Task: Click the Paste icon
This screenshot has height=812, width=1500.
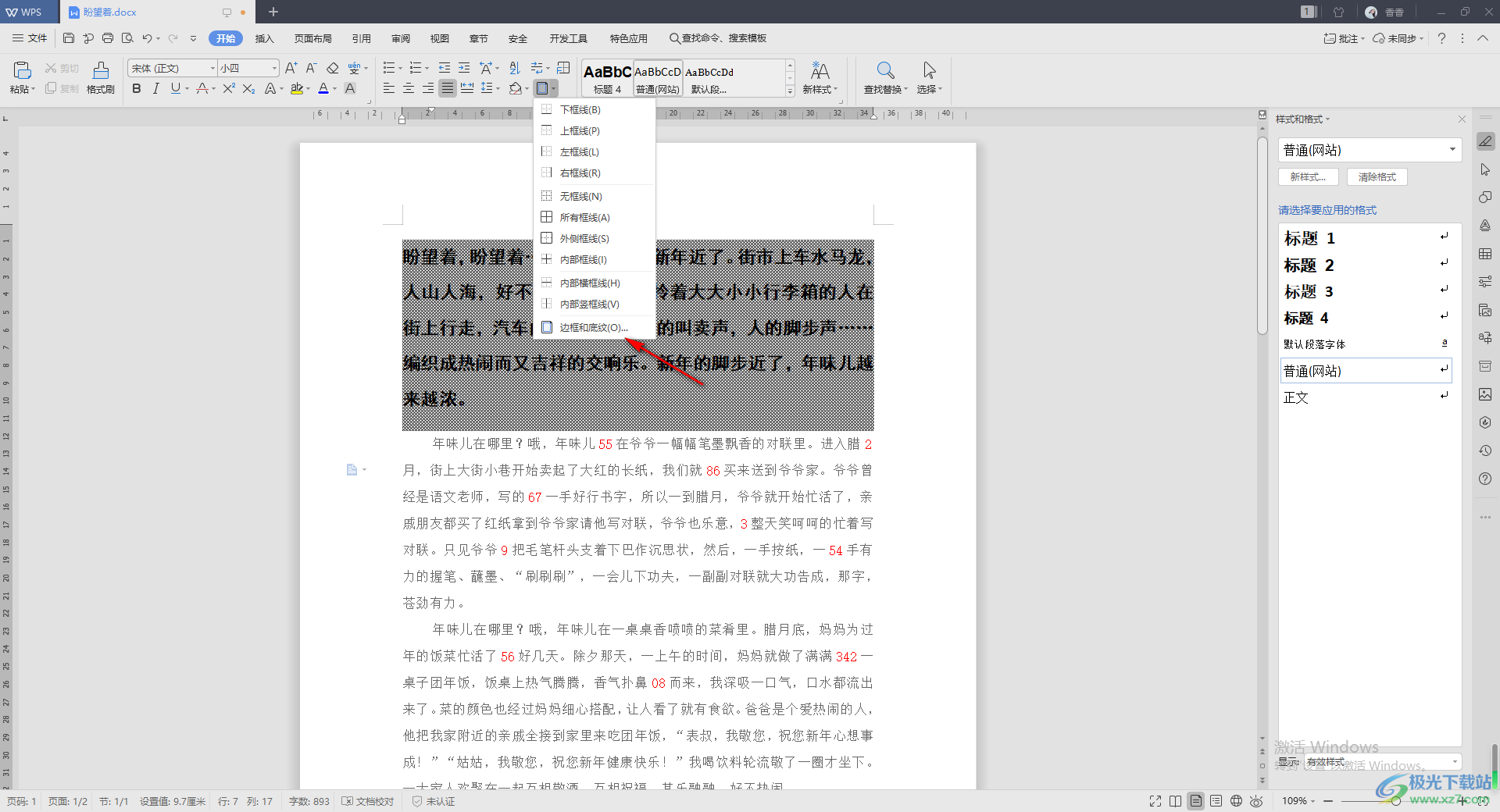Action: [22, 70]
